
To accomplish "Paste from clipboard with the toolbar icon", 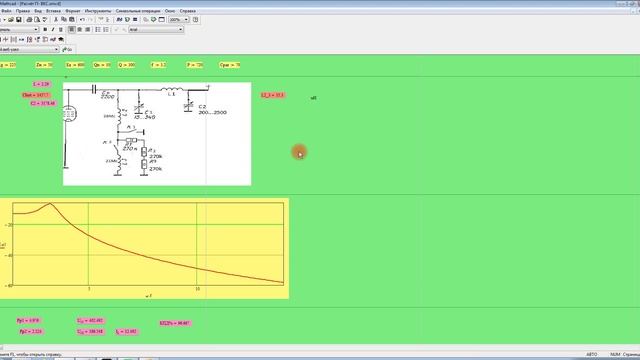I will [x=72, y=20].
